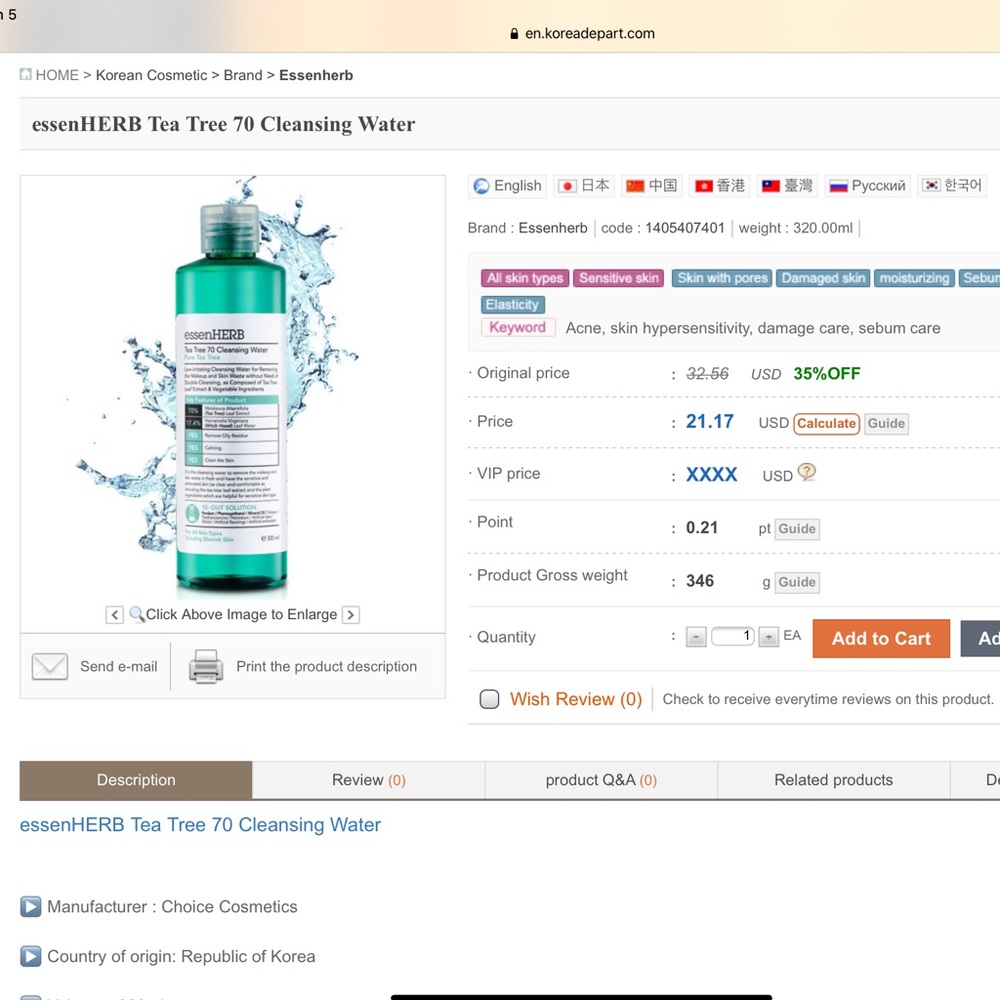Viewport: 1000px width, 1000px height.
Task: Click the Add to Cart button
Action: [x=881, y=638]
